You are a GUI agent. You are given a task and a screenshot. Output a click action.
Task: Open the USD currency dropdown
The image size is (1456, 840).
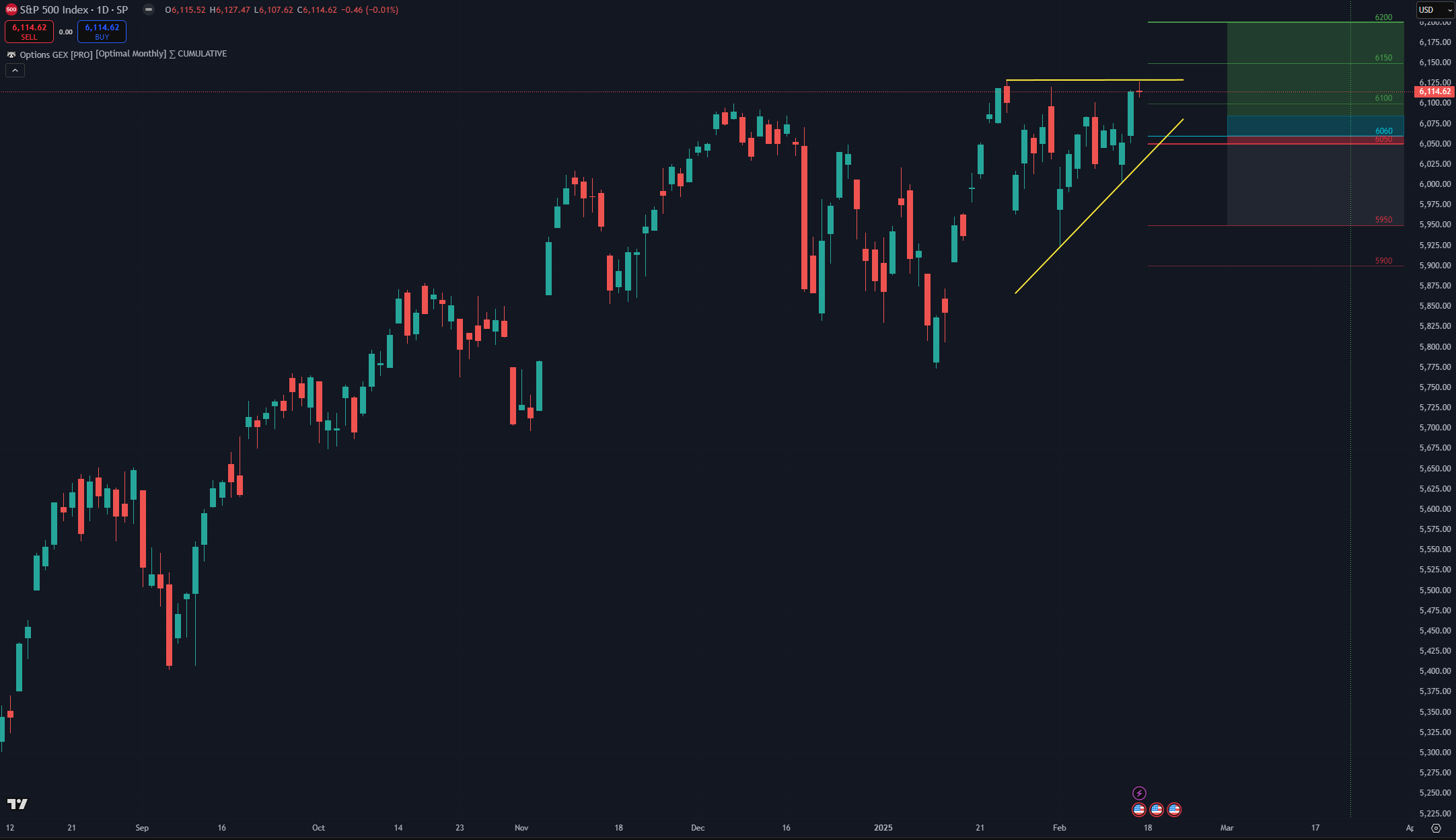(1434, 9)
